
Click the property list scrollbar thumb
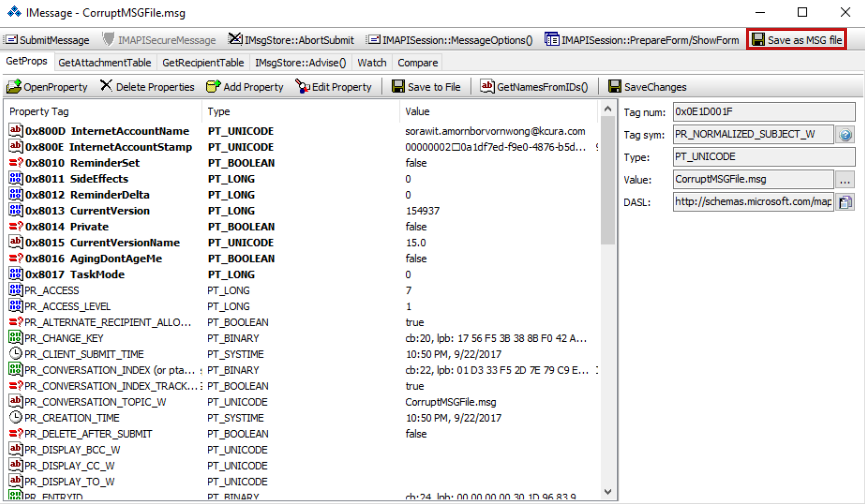point(607,180)
